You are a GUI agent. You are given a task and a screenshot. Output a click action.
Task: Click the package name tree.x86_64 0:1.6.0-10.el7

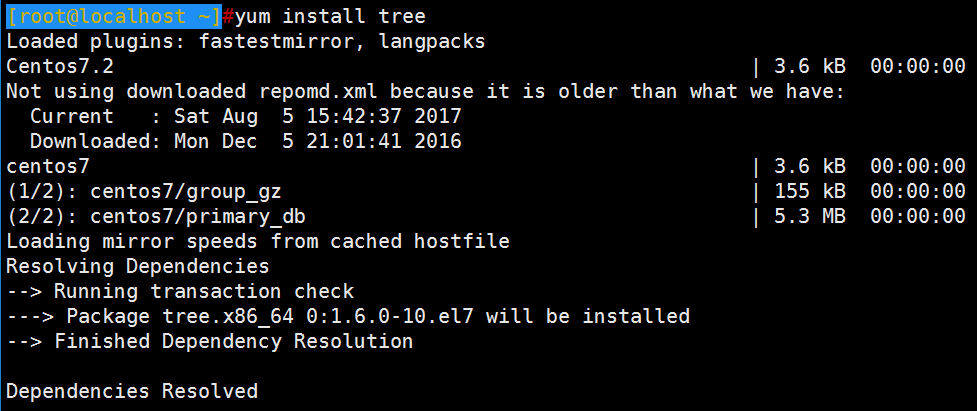click(x=318, y=316)
